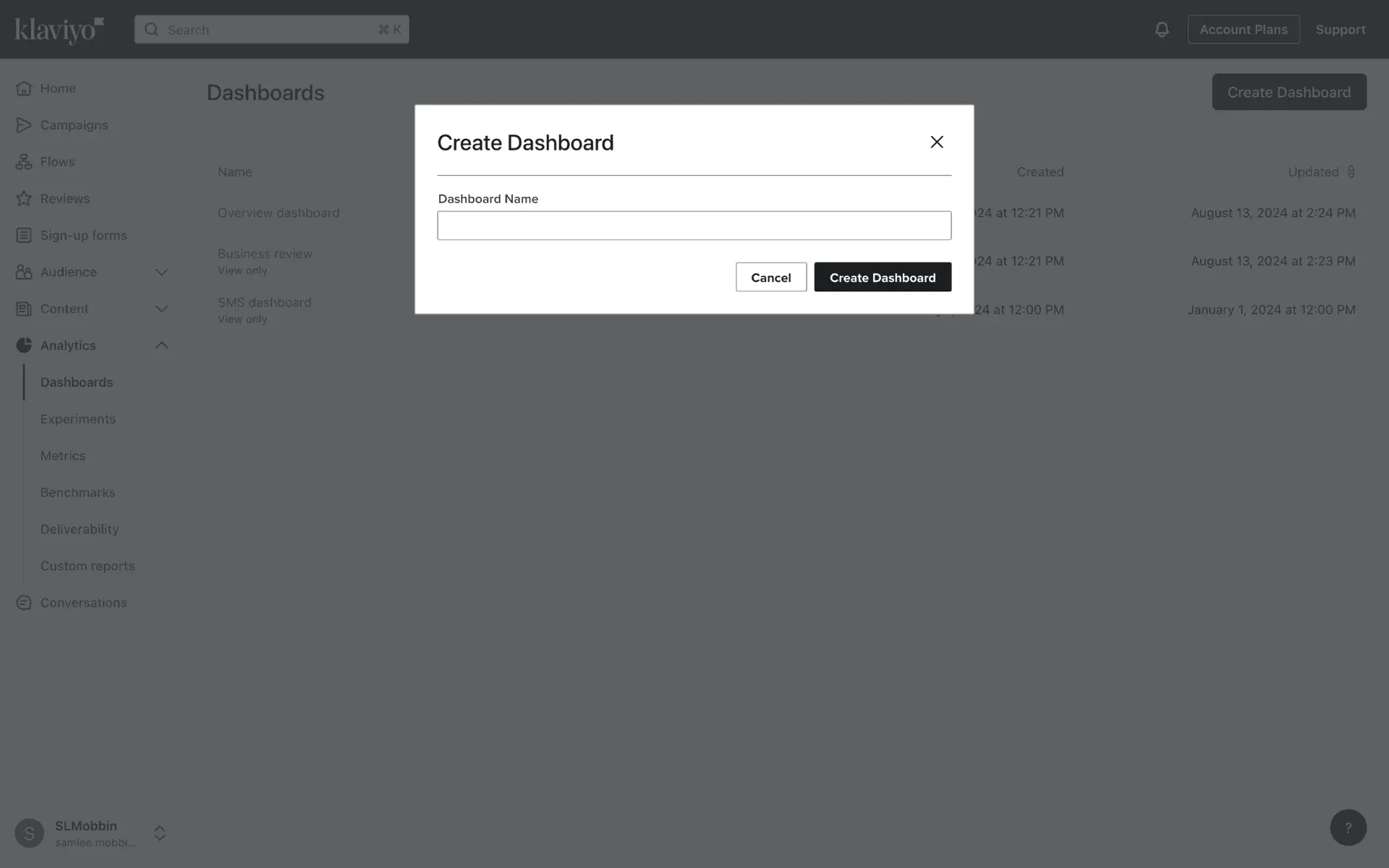Image resolution: width=1389 pixels, height=868 pixels.
Task: Expand the Audience menu chevron
Action: coord(161,272)
